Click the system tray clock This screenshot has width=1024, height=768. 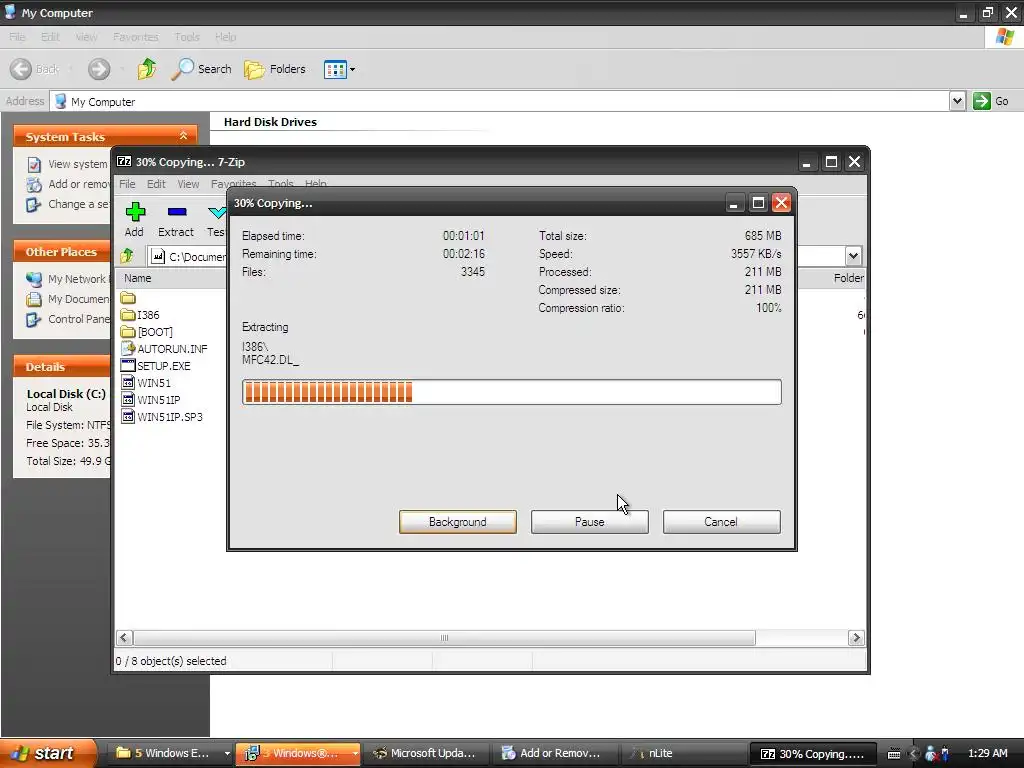[x=987, y=753]
